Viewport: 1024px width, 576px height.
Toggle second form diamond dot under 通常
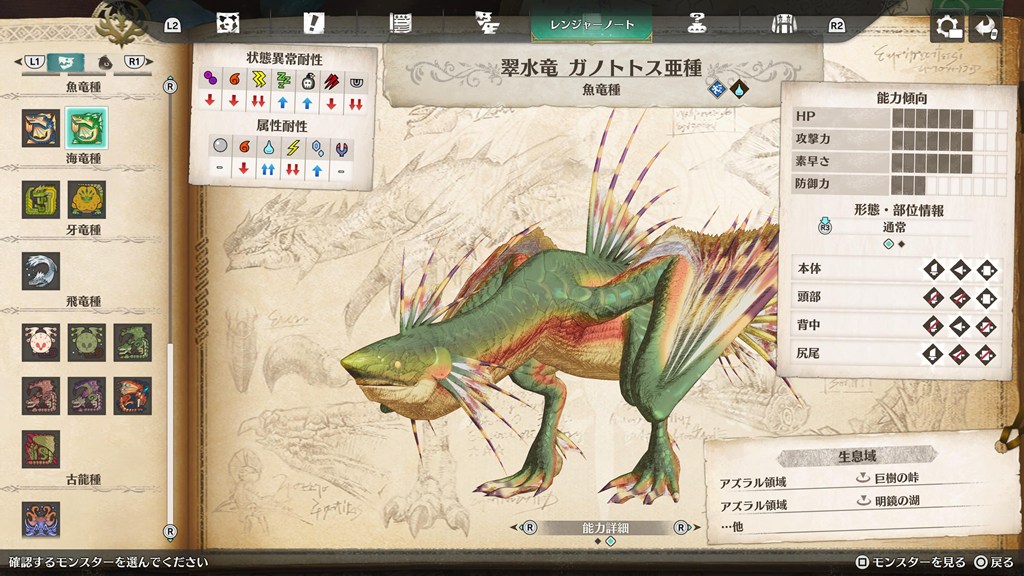(902, 244)
